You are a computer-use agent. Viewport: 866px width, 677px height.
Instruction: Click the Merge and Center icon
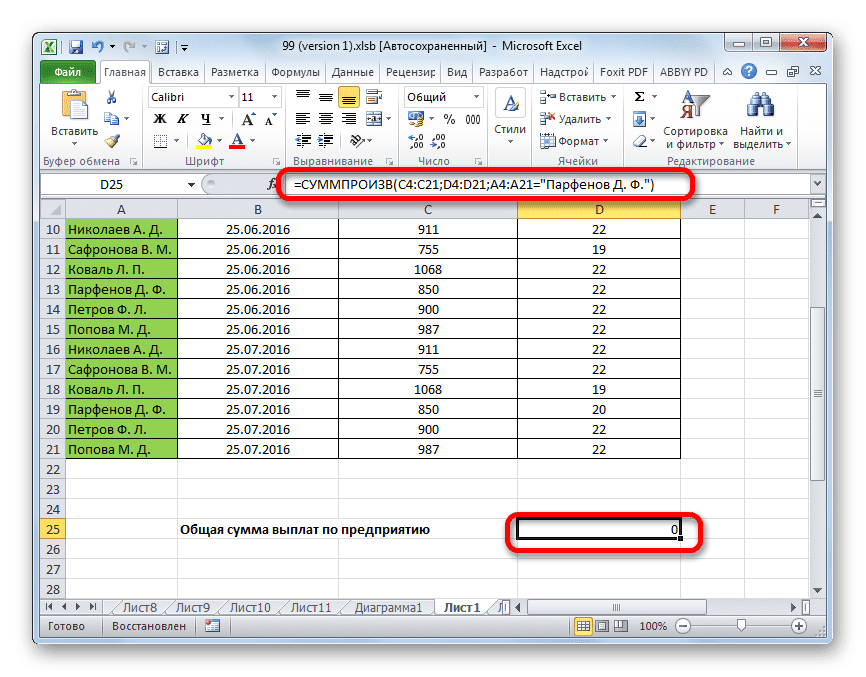point(374,119)
